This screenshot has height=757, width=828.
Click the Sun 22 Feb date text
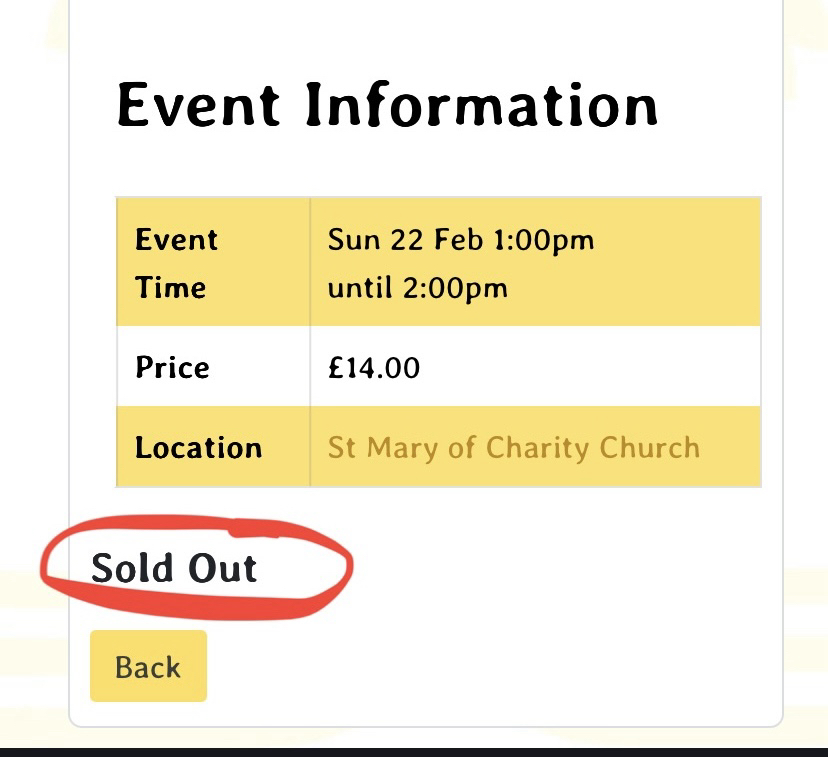point(395,240)
